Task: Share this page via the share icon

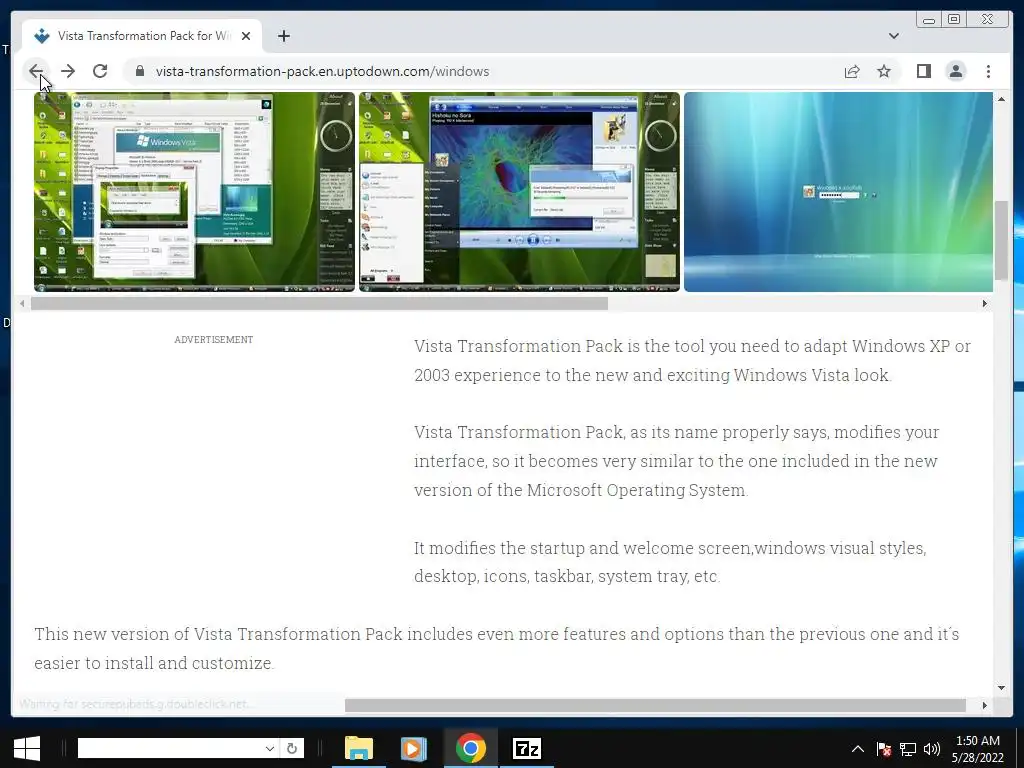Action: point(852,71)
